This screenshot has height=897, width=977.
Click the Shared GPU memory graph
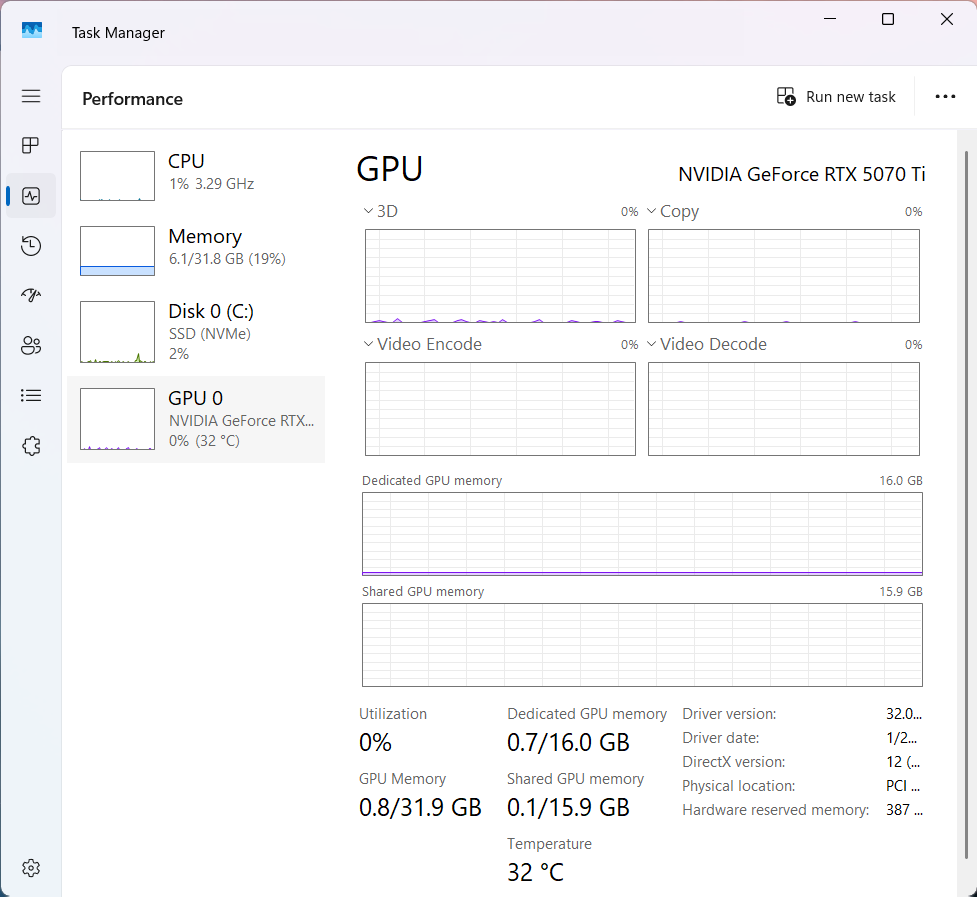point(642,645)
